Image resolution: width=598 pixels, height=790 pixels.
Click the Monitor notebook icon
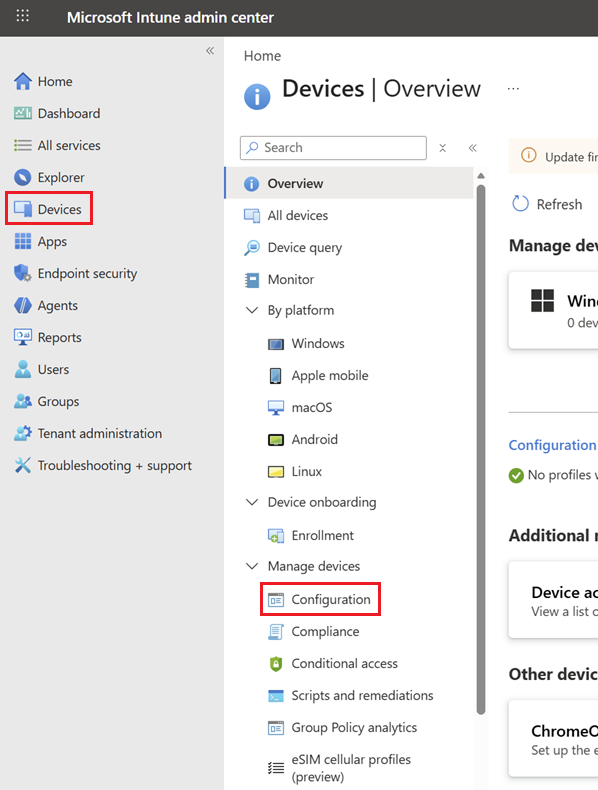coord(252,280)
